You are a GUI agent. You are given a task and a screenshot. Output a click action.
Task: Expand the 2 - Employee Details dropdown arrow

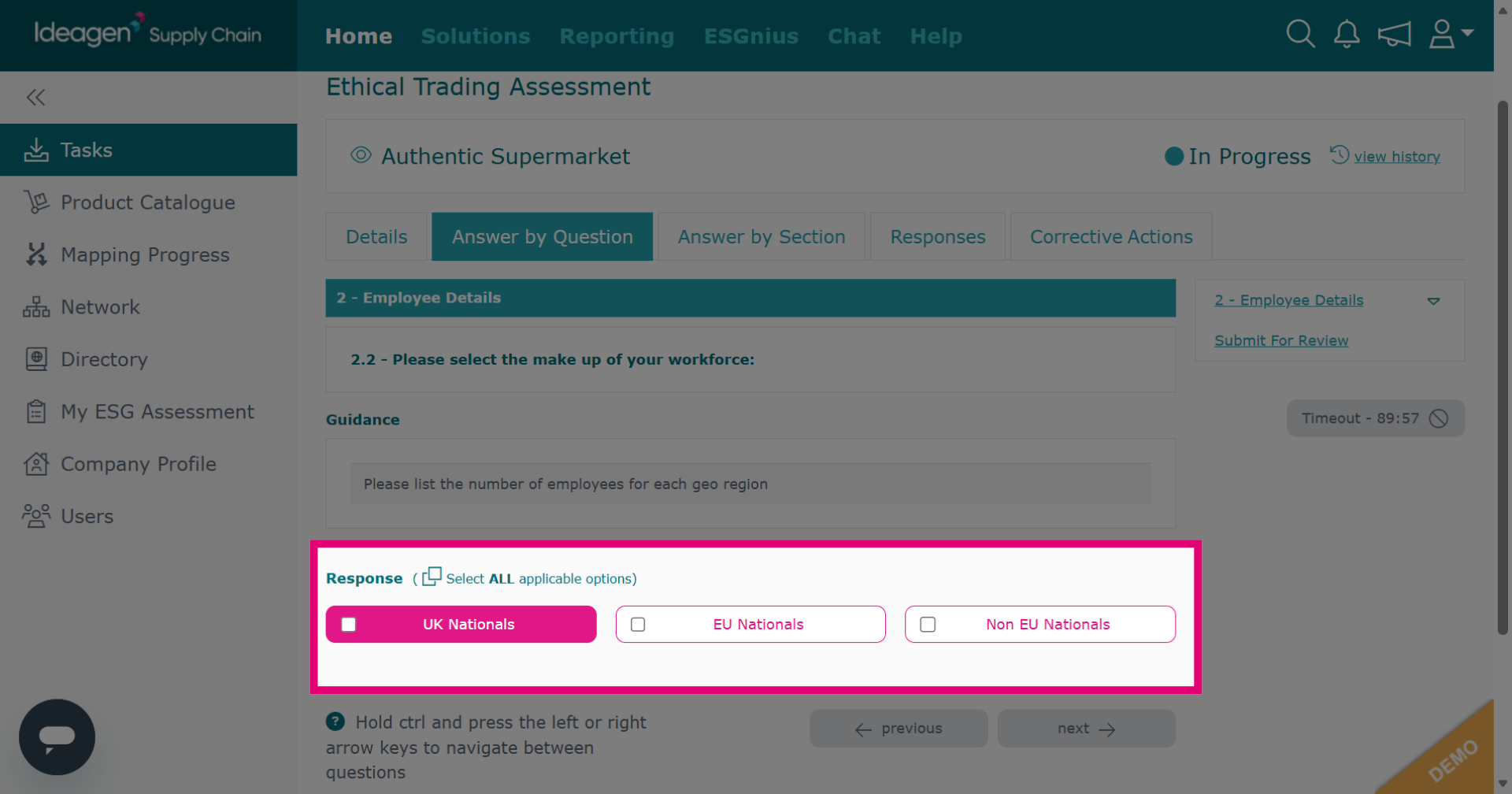click(1434, 301)
